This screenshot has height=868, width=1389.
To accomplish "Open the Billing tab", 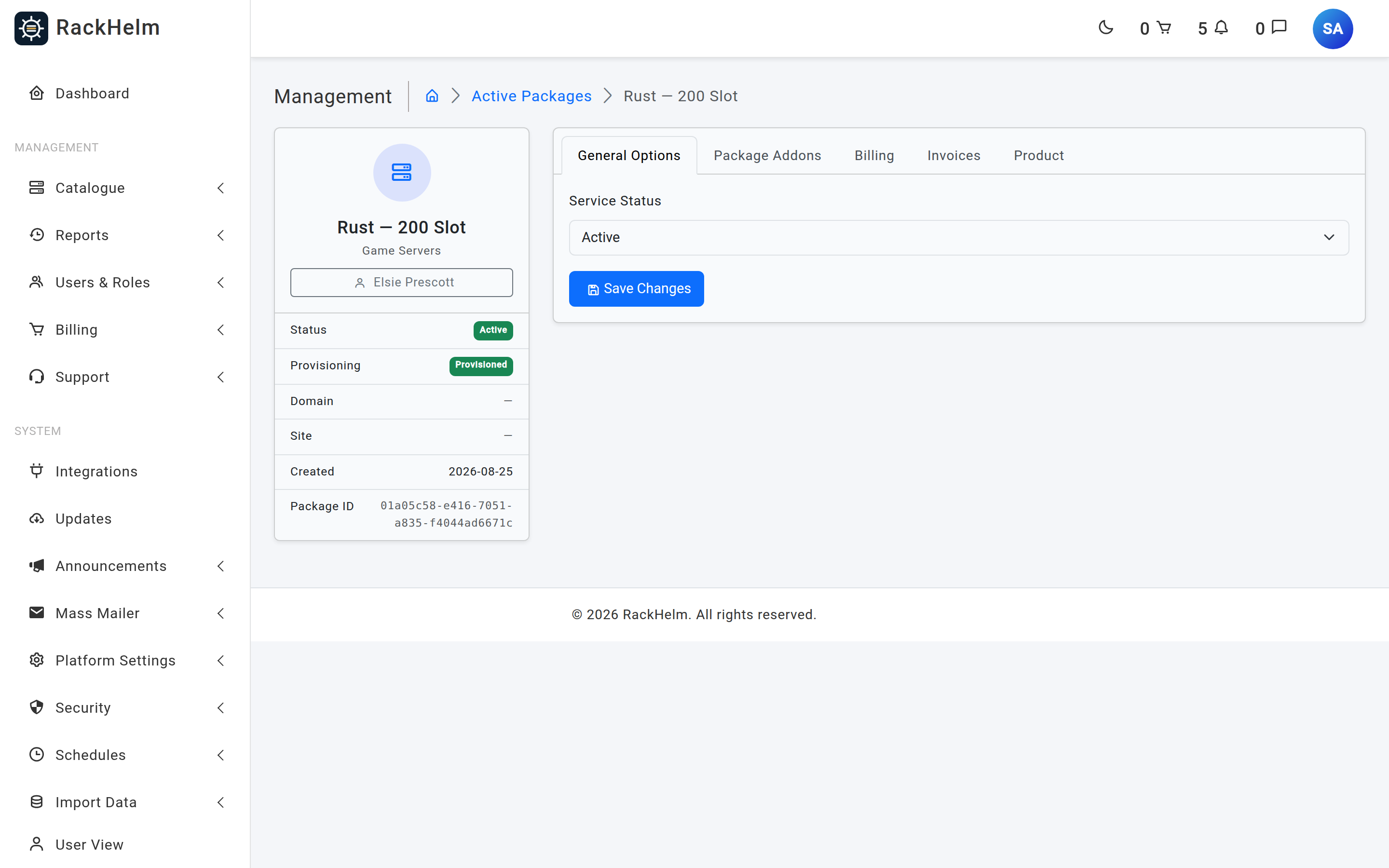I will pyautogui.click(x=873, y=156).
